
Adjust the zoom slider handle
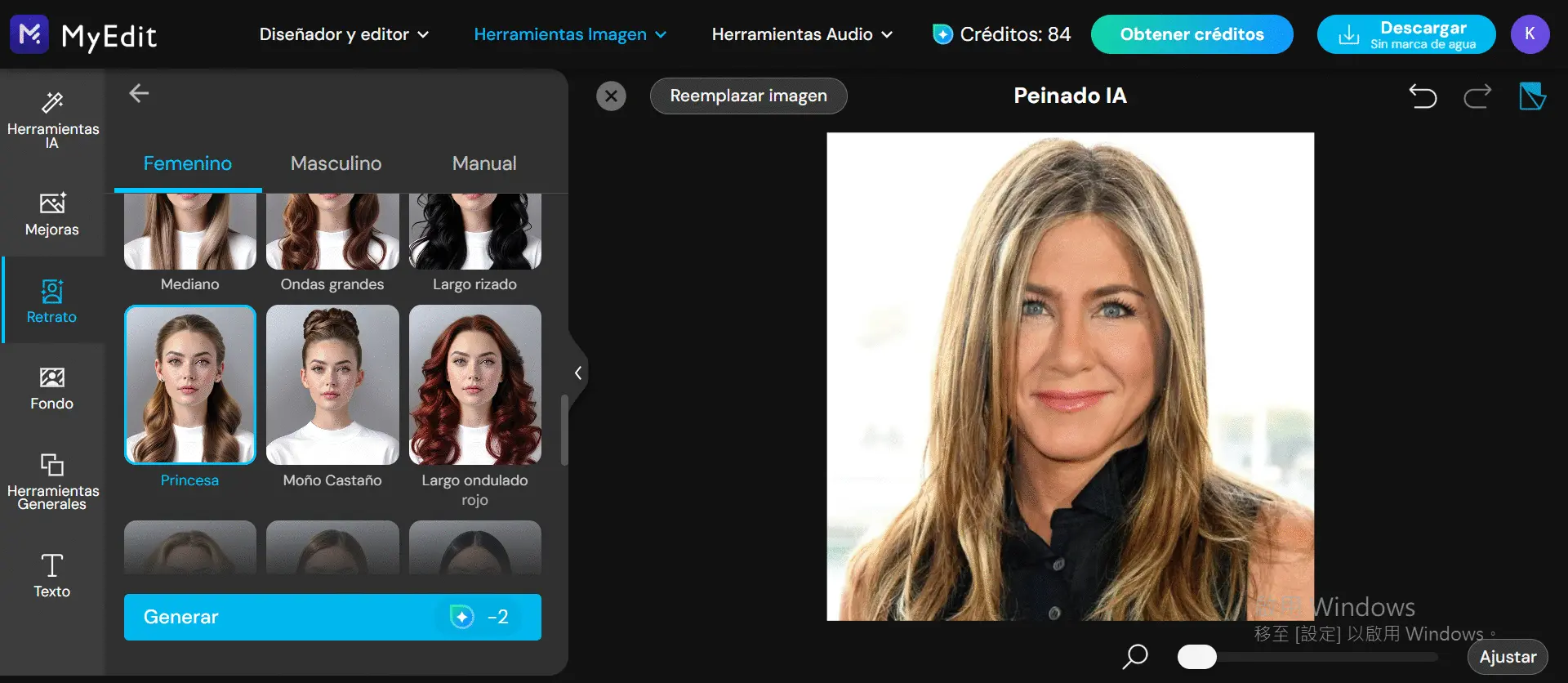1197,657
